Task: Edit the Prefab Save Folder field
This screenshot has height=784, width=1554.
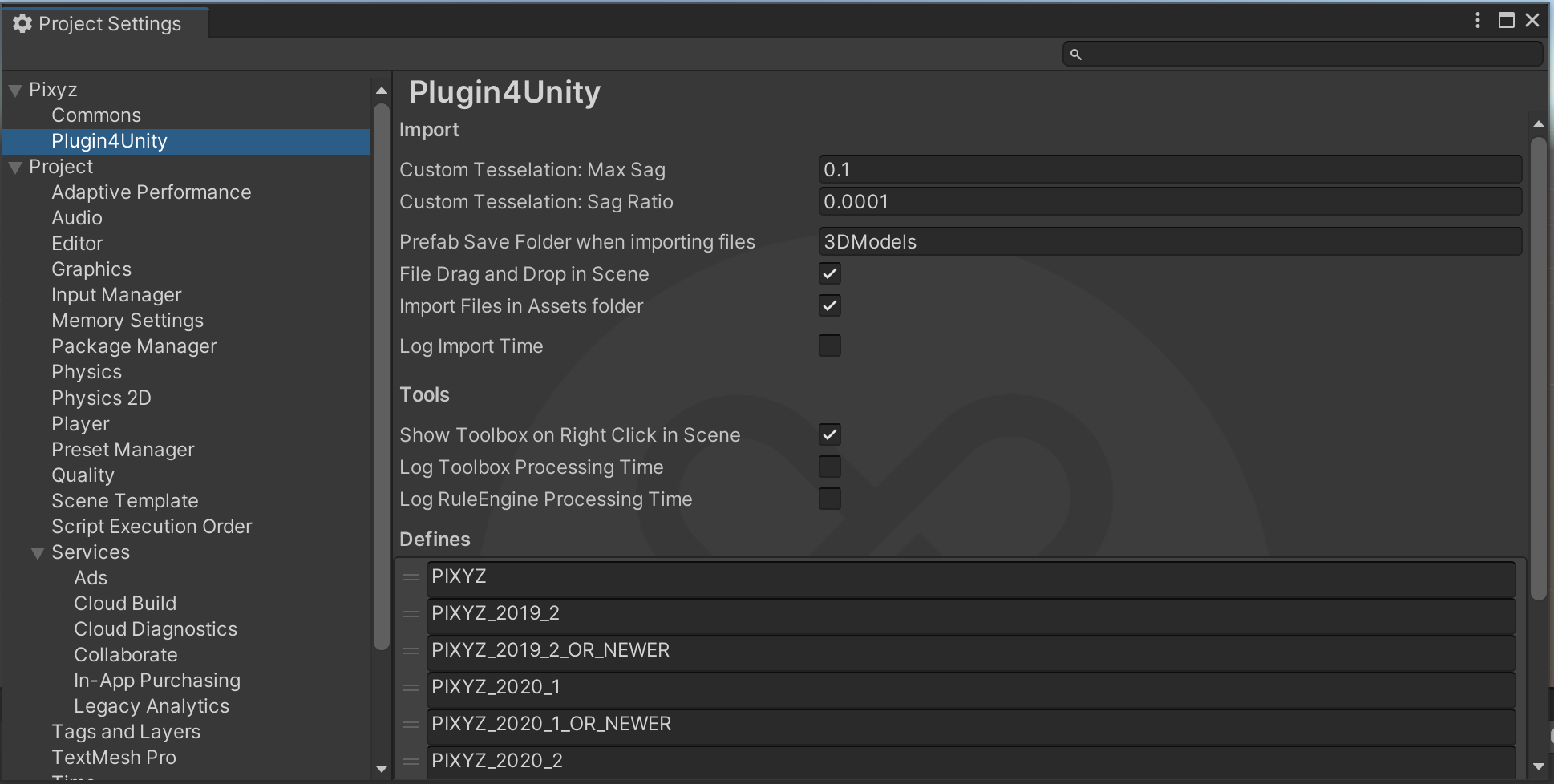Action: (1170, 242)
